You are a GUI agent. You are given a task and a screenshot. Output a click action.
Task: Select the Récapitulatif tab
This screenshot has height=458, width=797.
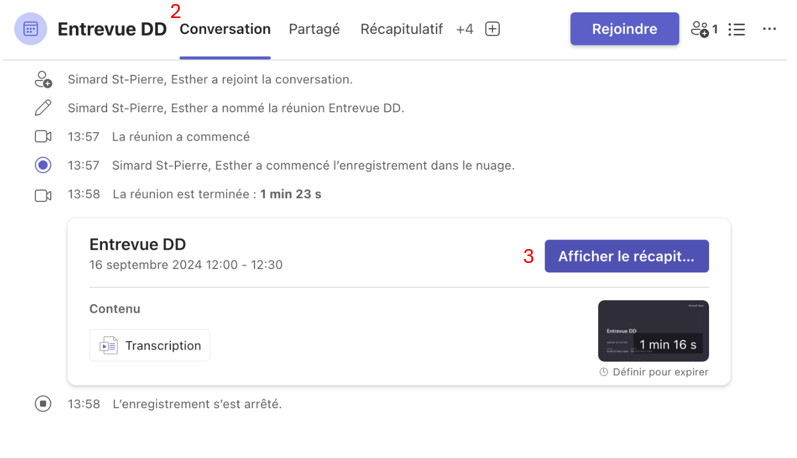401,29
